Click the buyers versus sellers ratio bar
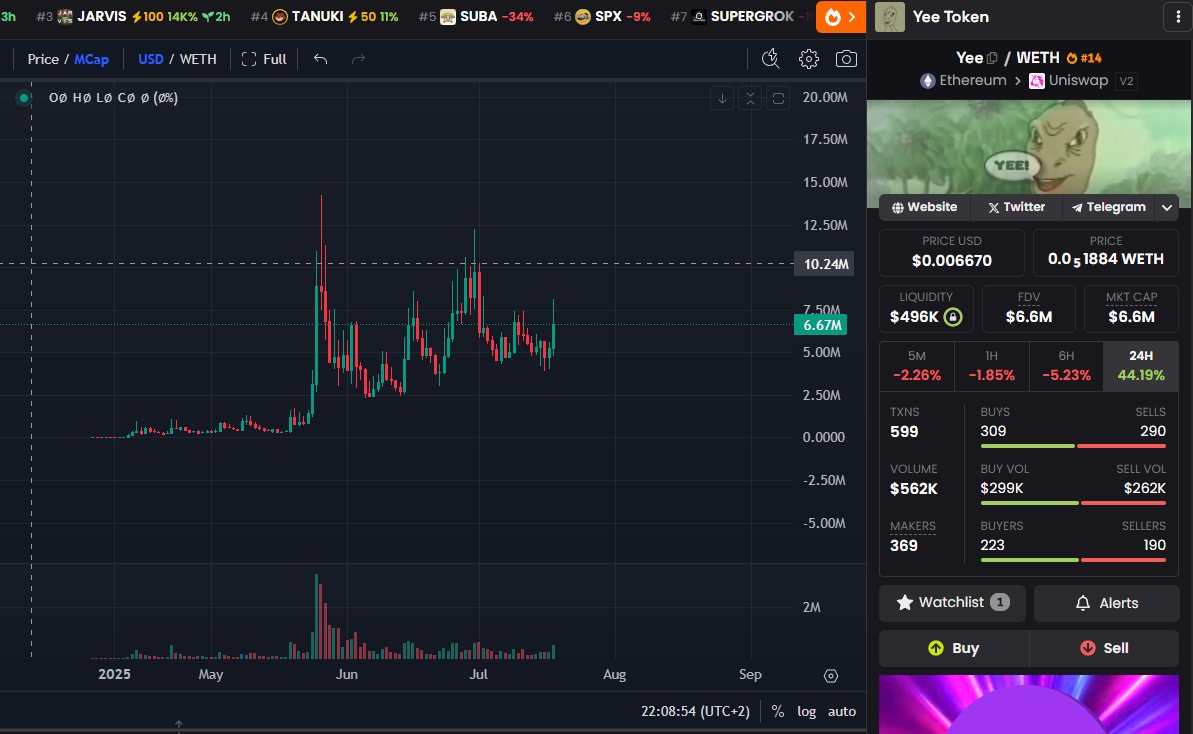 [x=1074, y=560]
